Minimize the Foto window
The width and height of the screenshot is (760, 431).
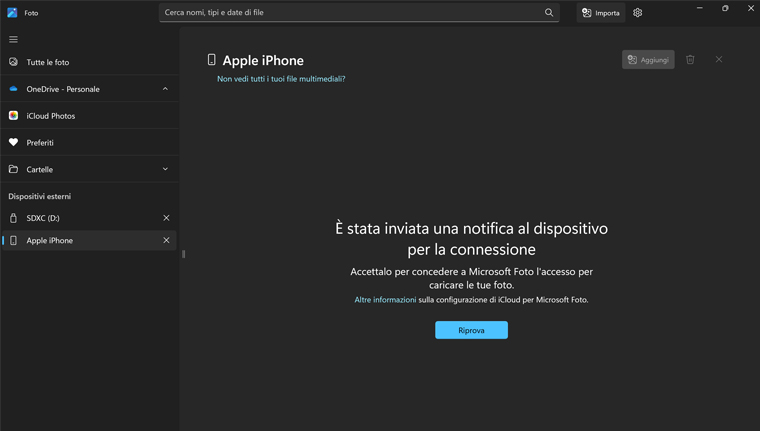(x=699, y=8)
